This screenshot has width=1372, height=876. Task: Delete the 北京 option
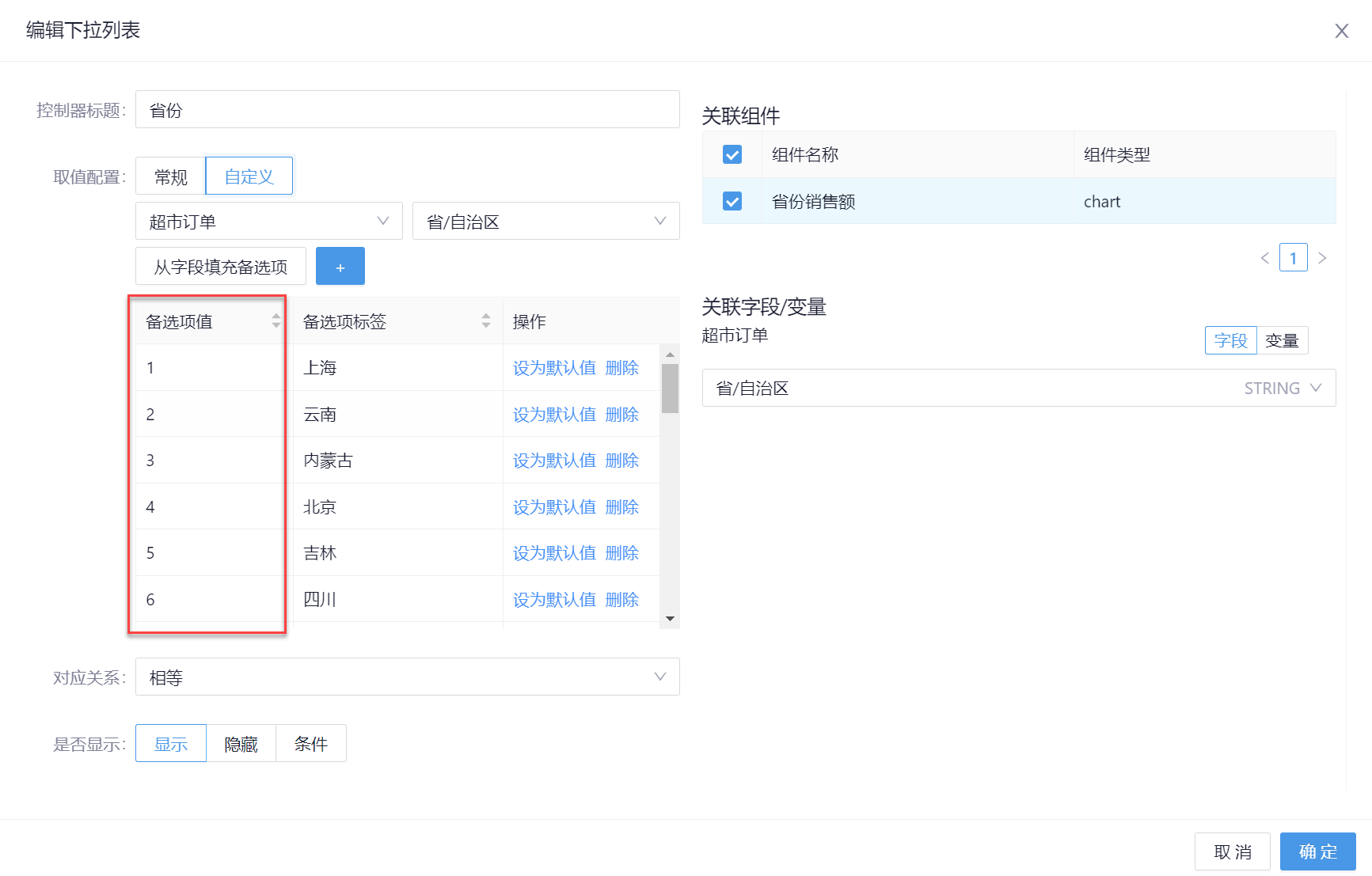[622, 506]
